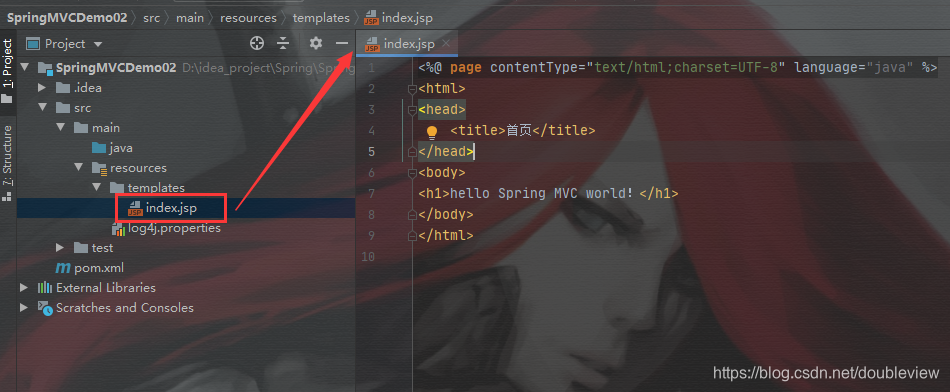Click line number 10 in gutter

tap(367, 256)
